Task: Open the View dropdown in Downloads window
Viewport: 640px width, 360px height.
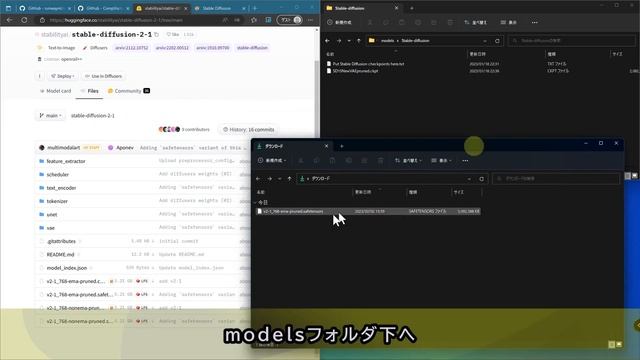Action: click(x=442, y=160)
